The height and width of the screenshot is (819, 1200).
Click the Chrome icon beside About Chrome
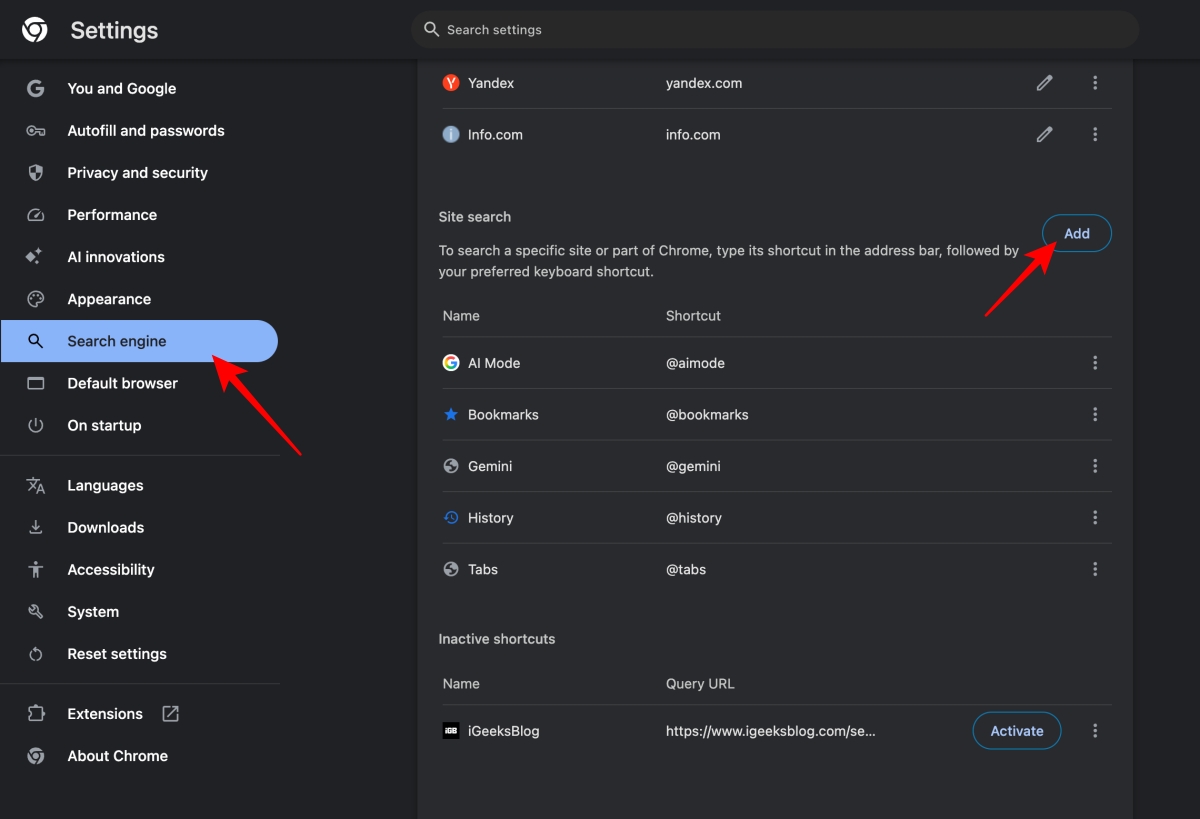[36, 756]
